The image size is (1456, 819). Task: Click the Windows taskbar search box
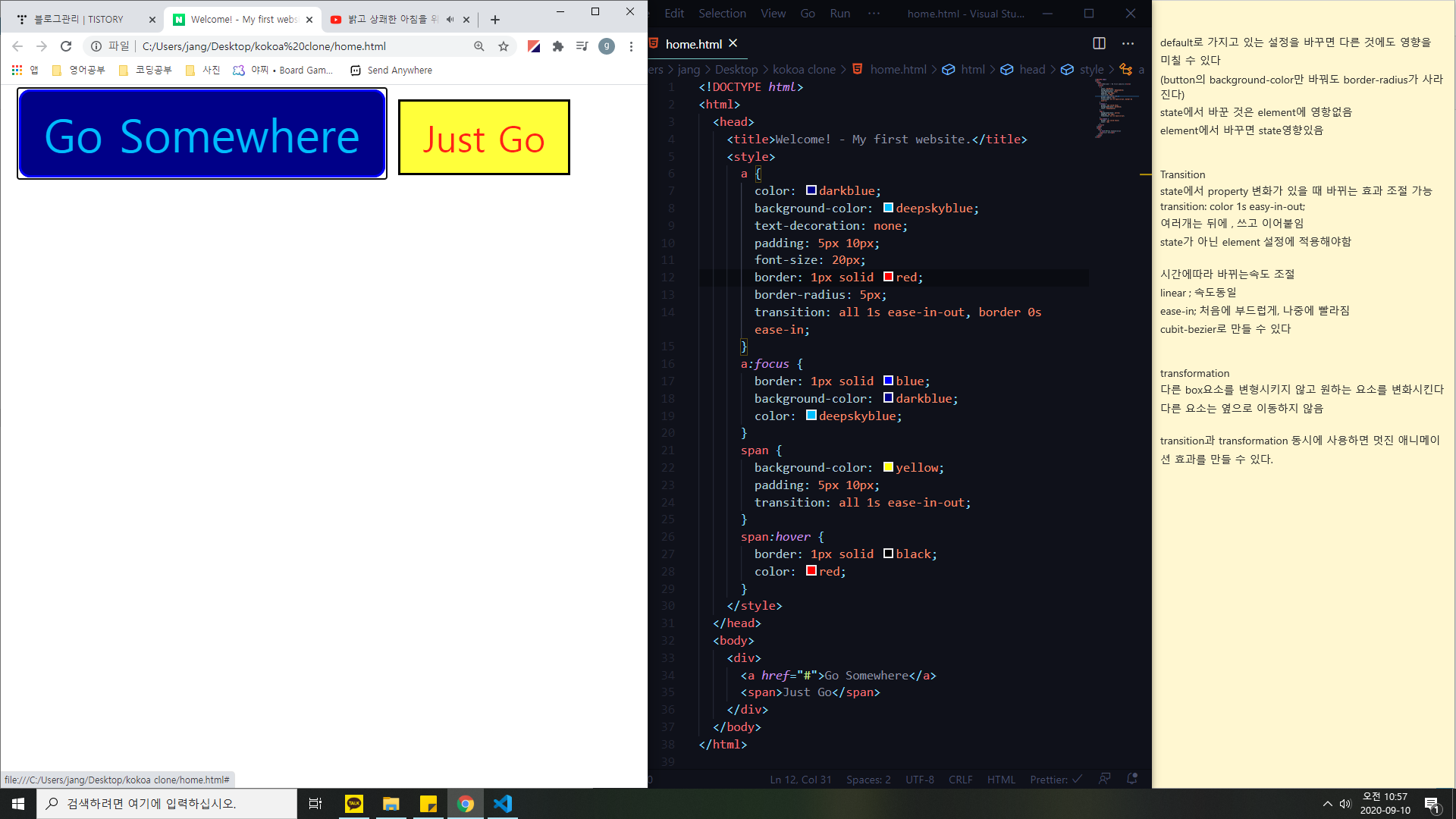[167, 804]
